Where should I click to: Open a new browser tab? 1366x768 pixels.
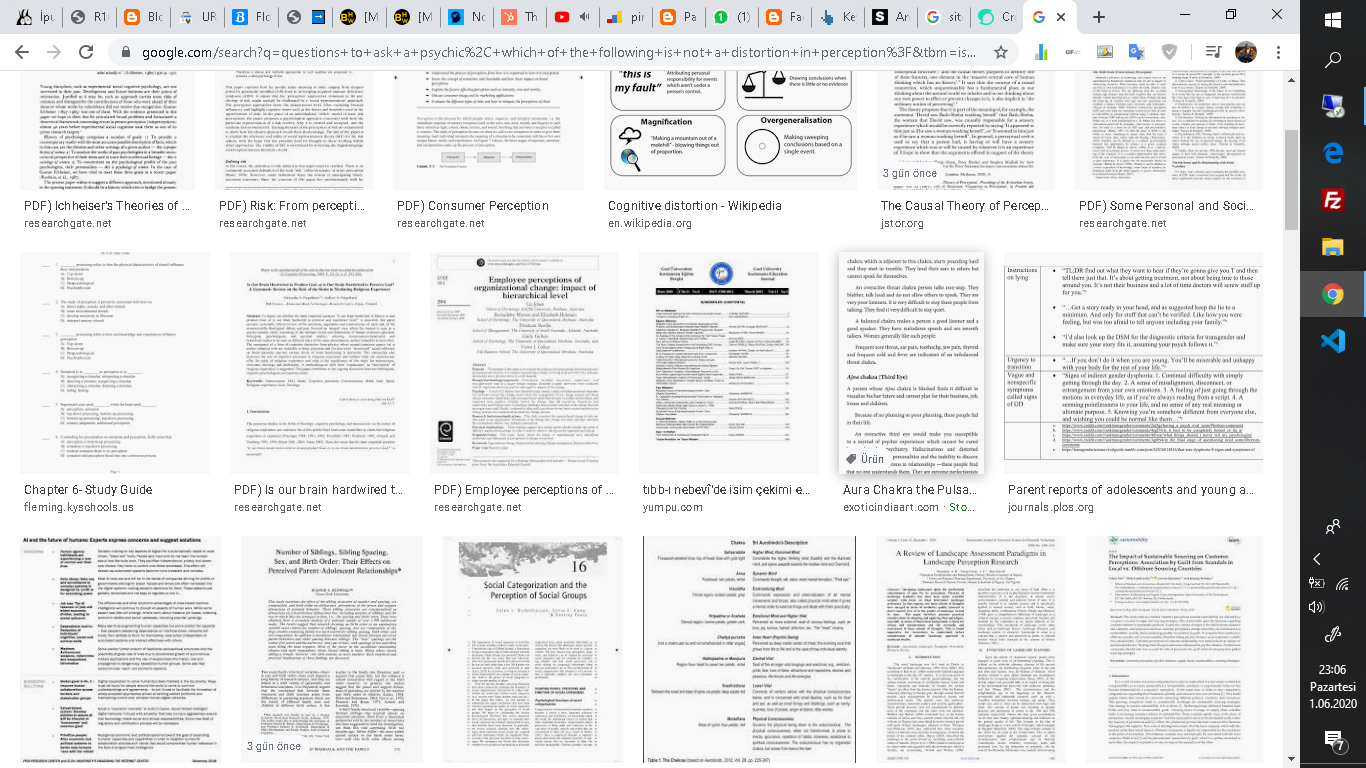click(x=1099, y=17)
